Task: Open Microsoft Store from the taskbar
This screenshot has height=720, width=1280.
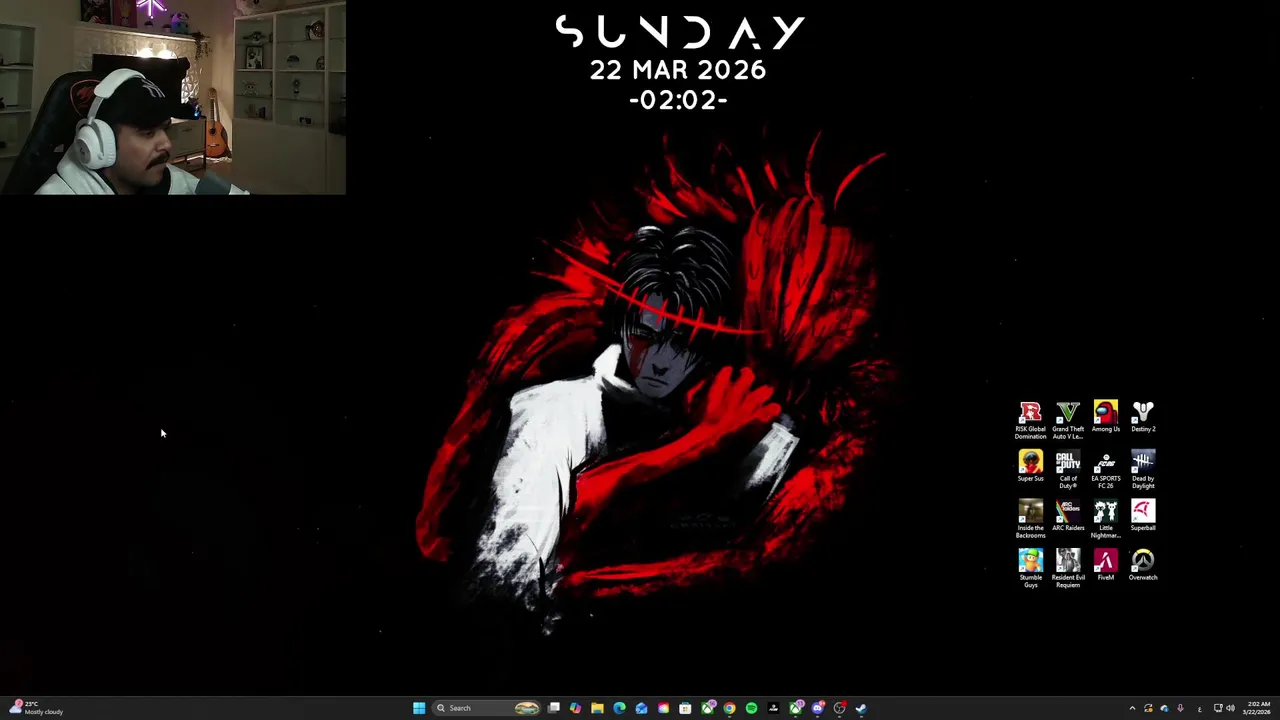Action: (685, 708)
